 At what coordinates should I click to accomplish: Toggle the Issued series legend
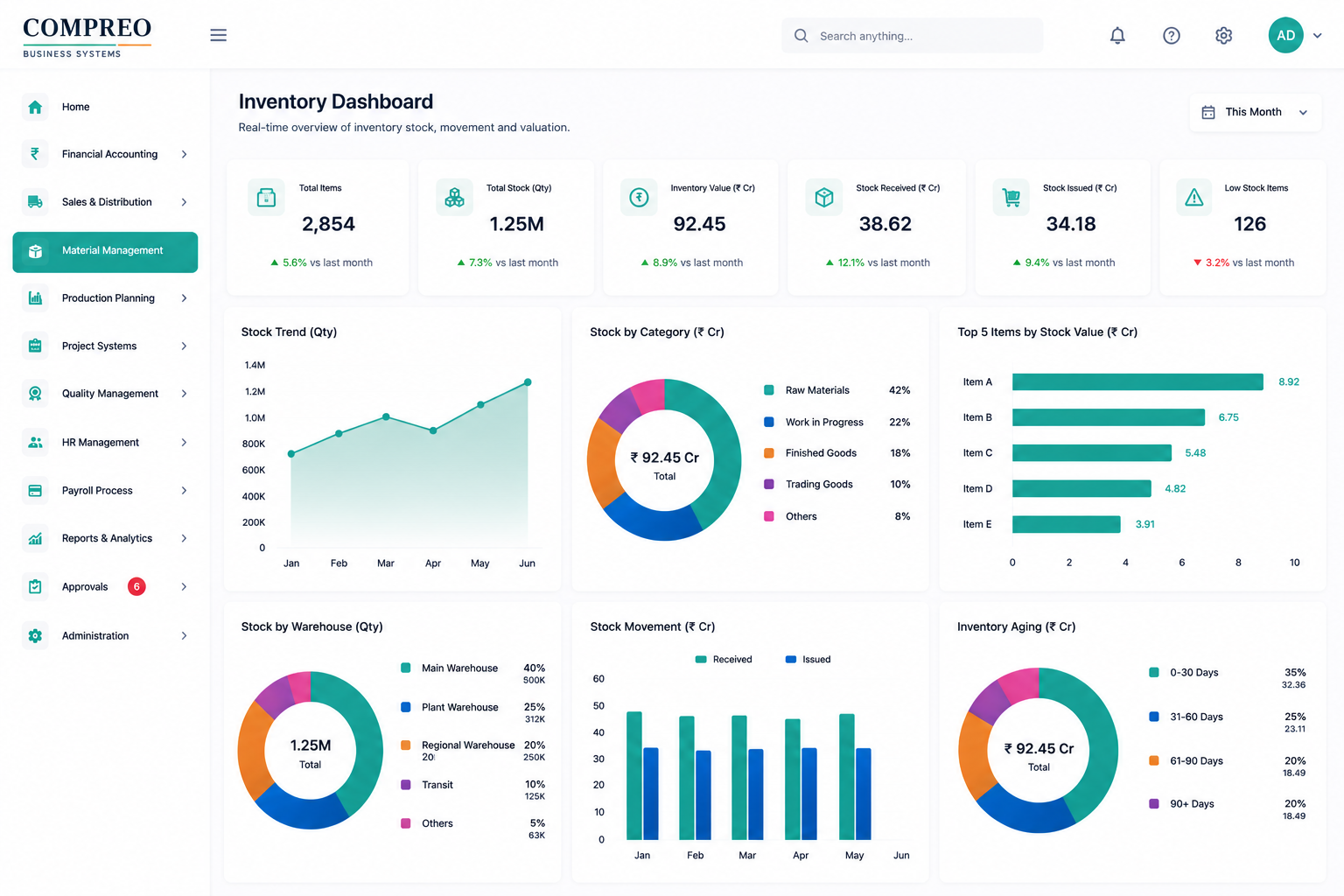tap(808, 660)
